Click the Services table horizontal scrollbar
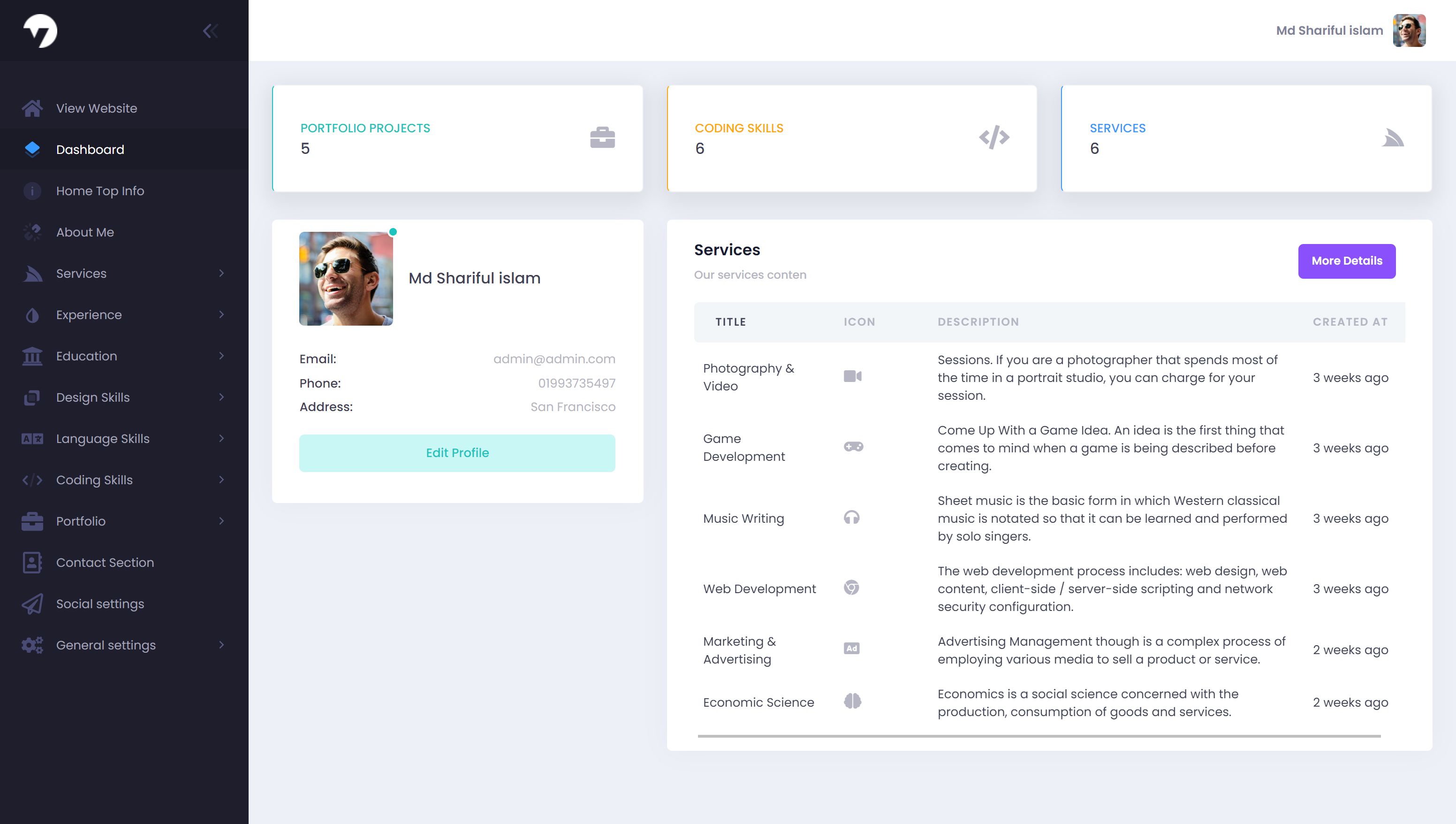The width and height of the screenshot is (1456, 824). tap(1039, 736)
